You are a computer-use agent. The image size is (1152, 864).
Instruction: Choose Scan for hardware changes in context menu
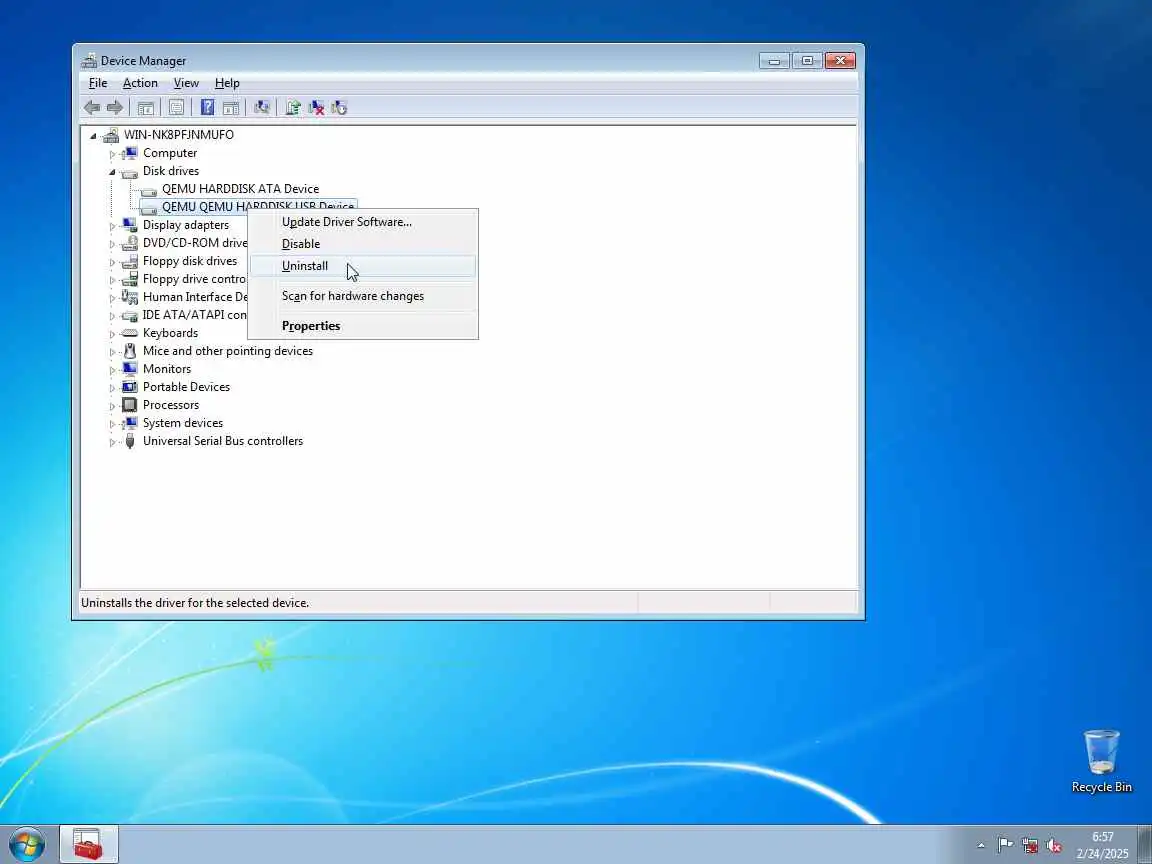[x=363, y=296]
